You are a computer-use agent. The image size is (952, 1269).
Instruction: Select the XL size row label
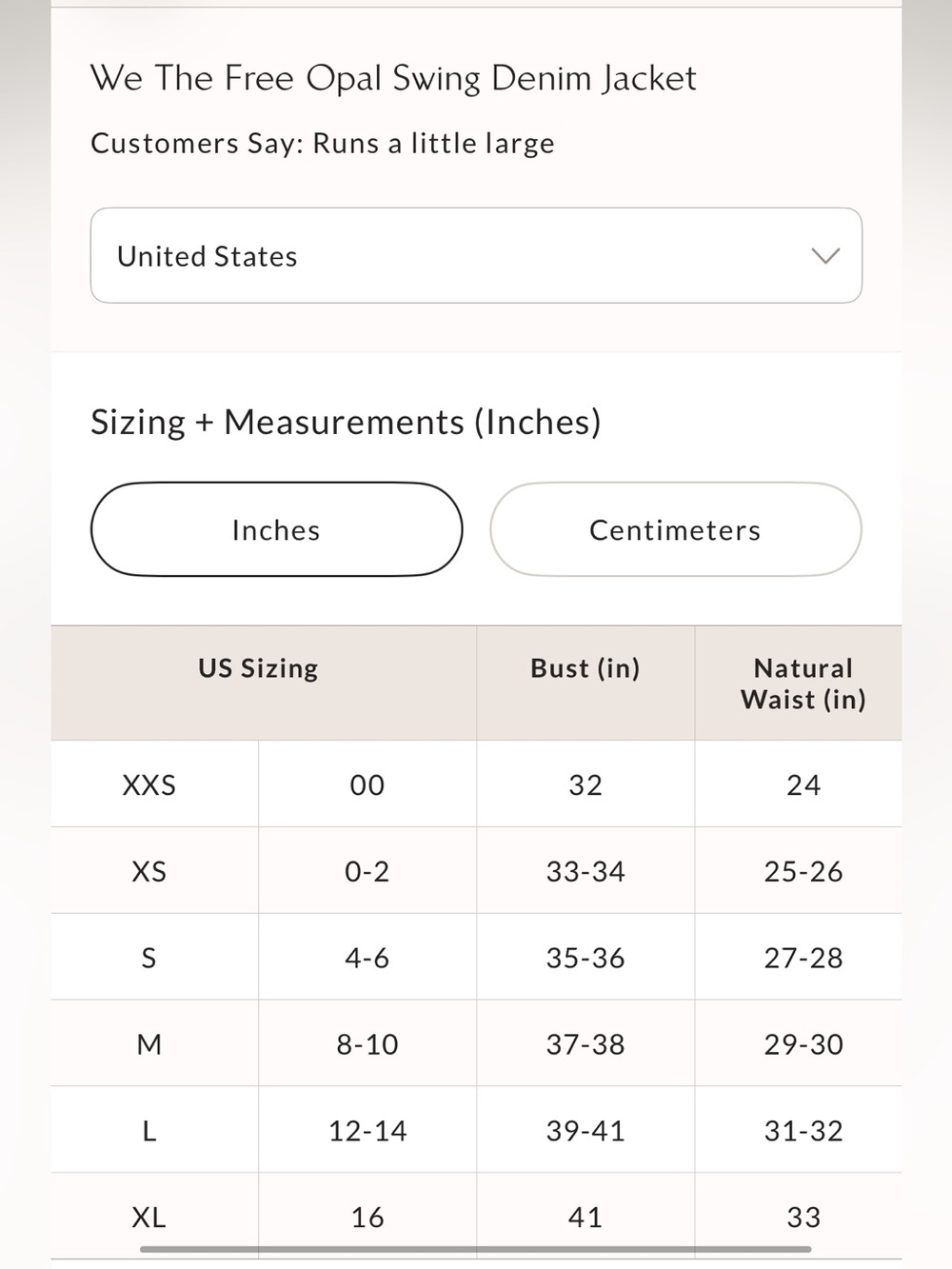(149, 1217)
